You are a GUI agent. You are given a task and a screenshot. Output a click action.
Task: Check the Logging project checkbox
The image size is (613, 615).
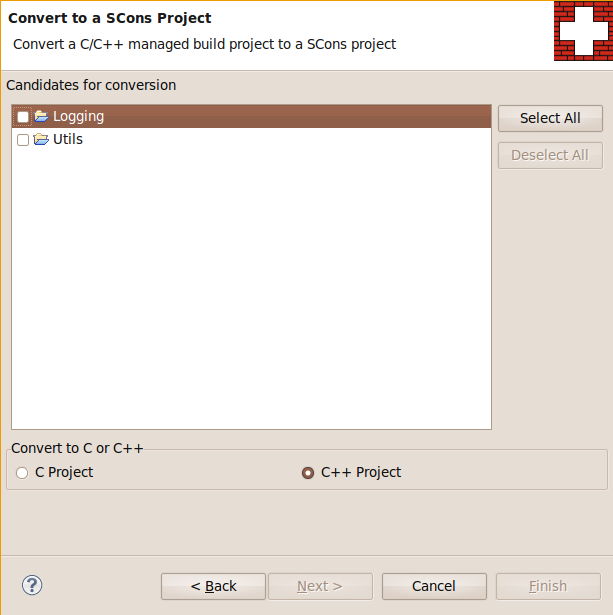(23, 117)
